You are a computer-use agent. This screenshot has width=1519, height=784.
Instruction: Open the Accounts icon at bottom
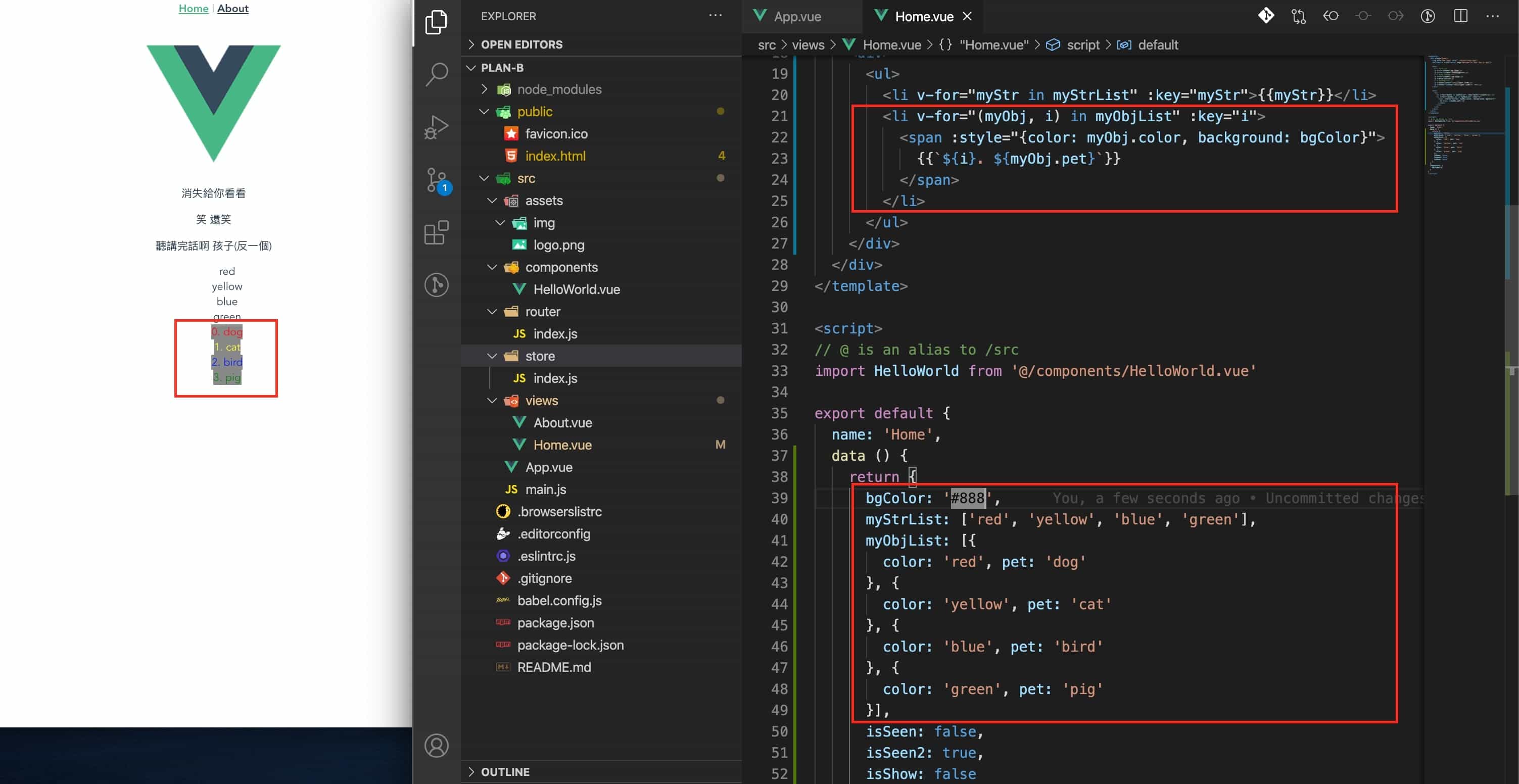437,746
